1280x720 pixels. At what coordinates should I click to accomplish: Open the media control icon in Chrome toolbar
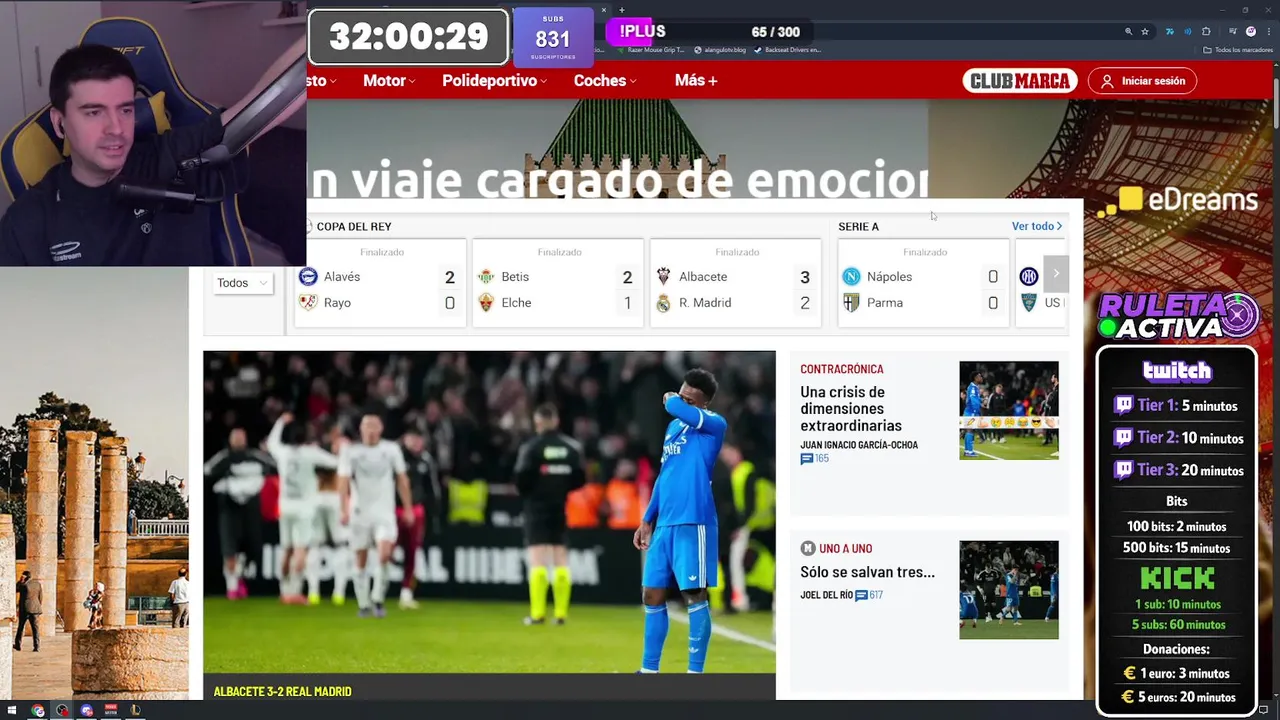click(x=1233, y=32)
